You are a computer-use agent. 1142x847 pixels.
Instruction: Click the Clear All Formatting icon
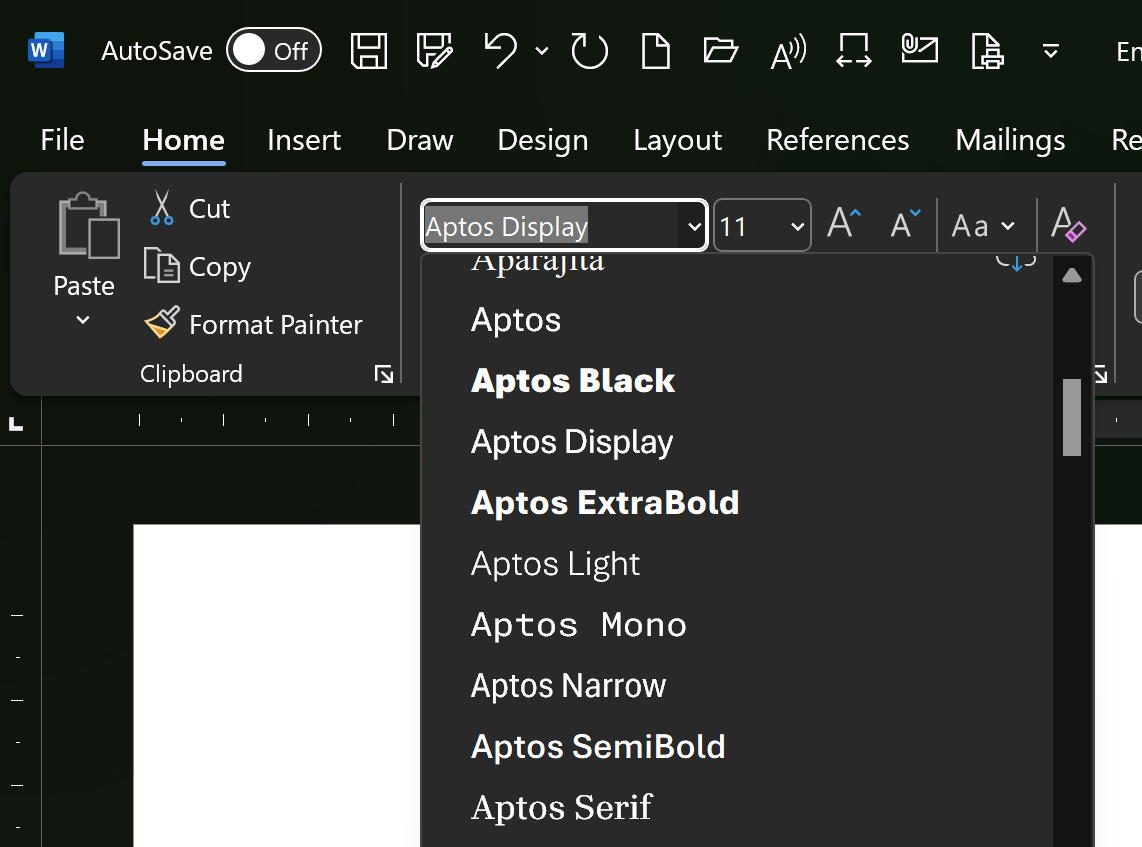tap(1068, 225)
